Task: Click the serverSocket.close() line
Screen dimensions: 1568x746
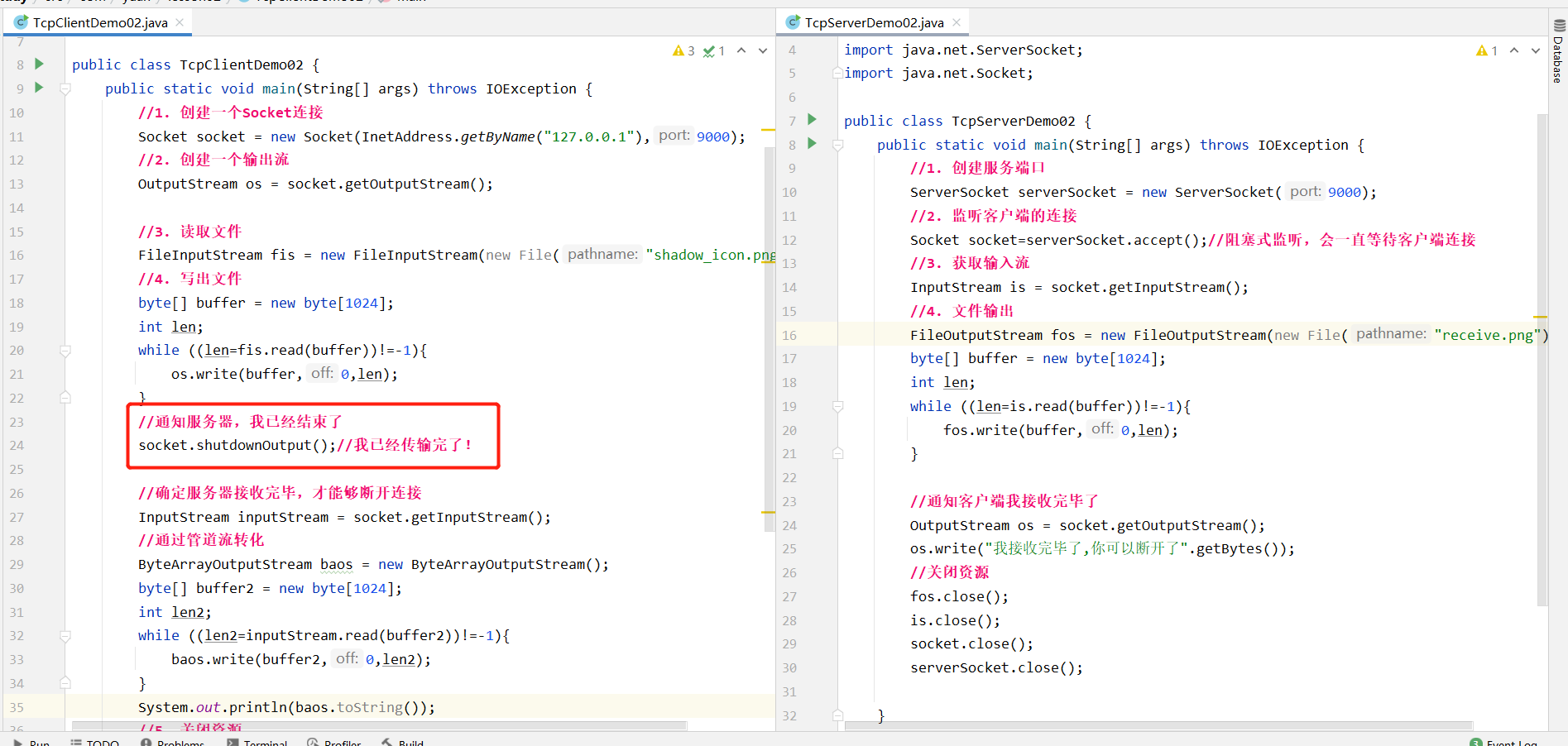Action: tap(996, 667)
